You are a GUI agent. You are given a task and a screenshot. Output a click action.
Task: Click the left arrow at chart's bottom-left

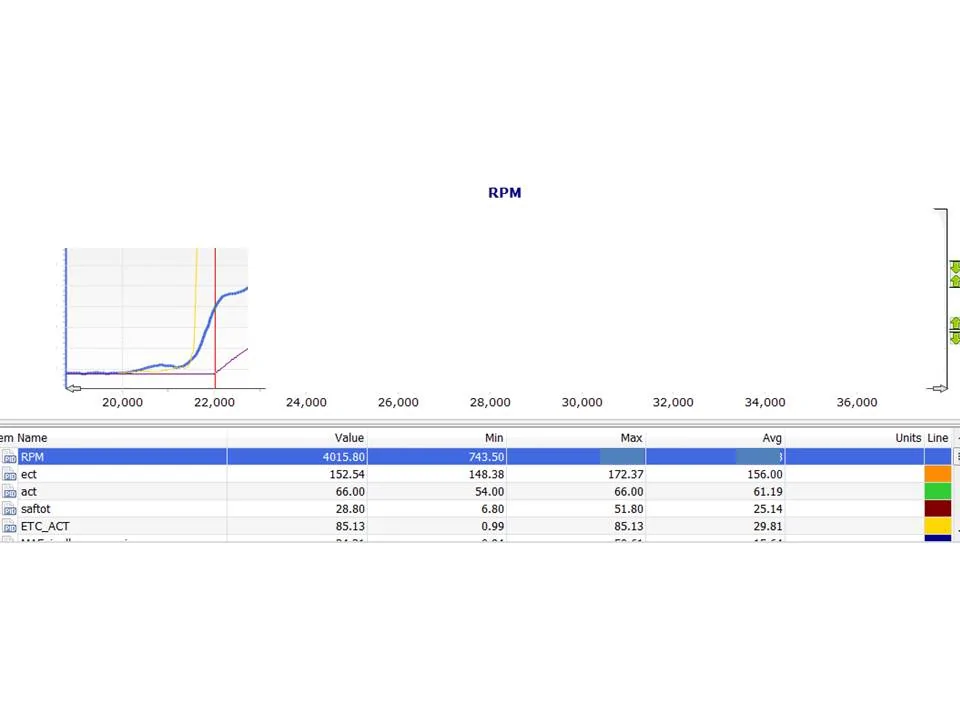tap(73, 388)
